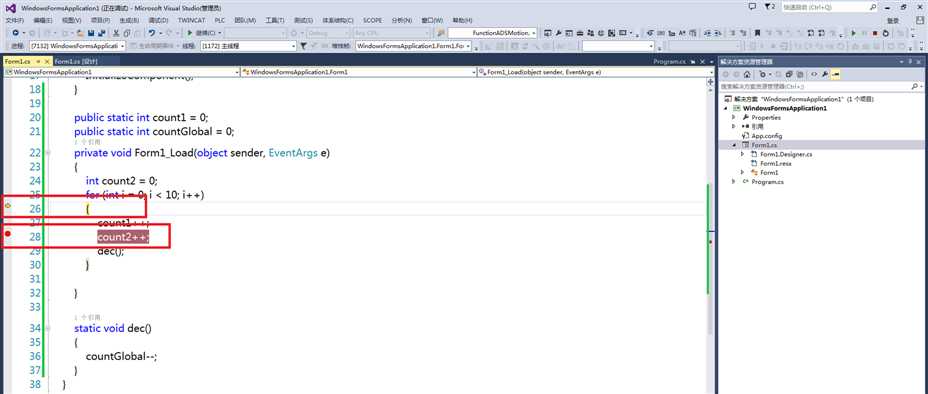Screen dimensions: 928x394
Task: Expand the Properties node in Solution Explorer
Action: (x=734, y=117)
